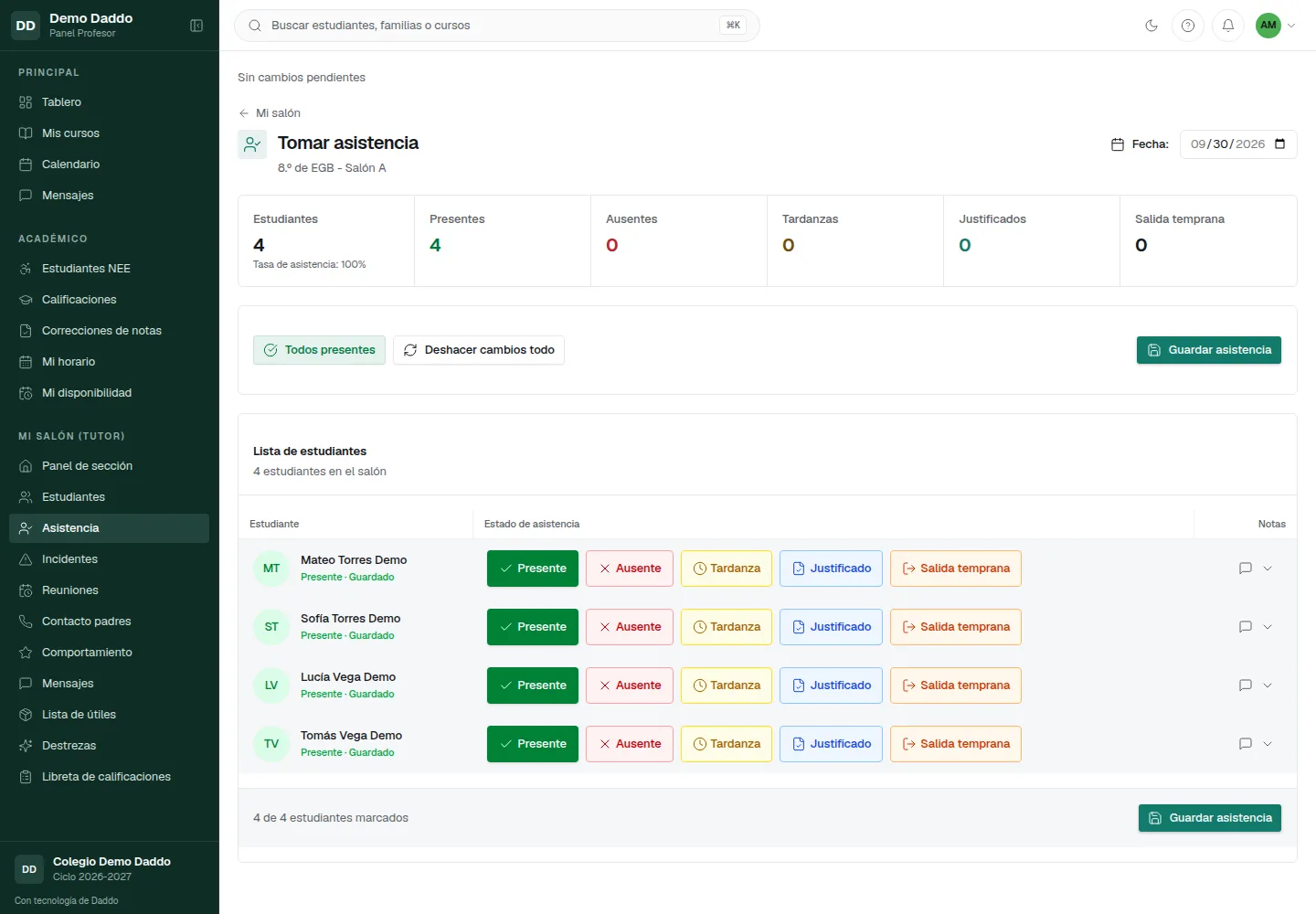This screenshot has height=914, width=1316.
Task: Open note icon for Mateo Torres Demo
Action: click(1245, 569)
